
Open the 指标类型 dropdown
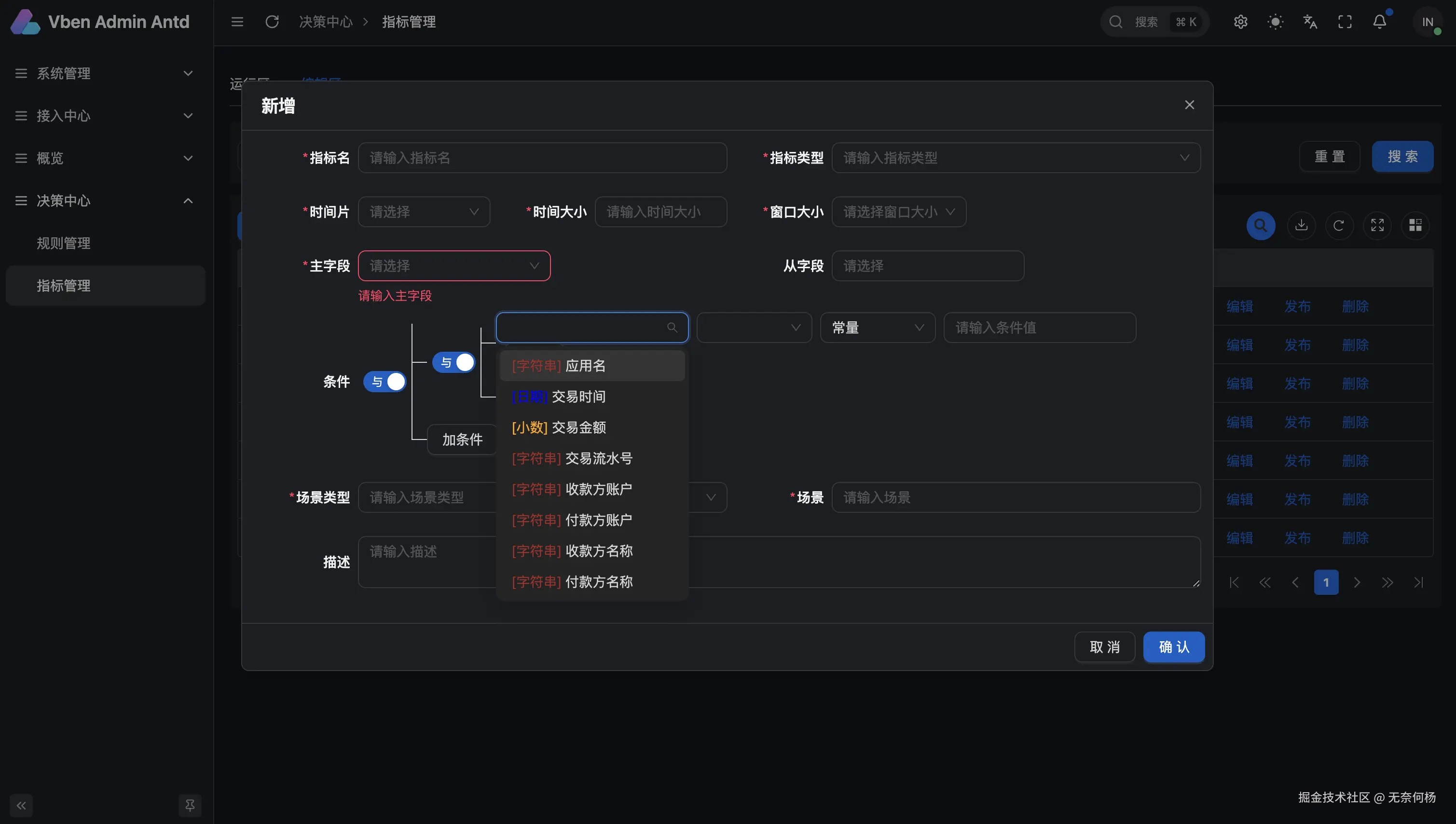click(1016, 158)
